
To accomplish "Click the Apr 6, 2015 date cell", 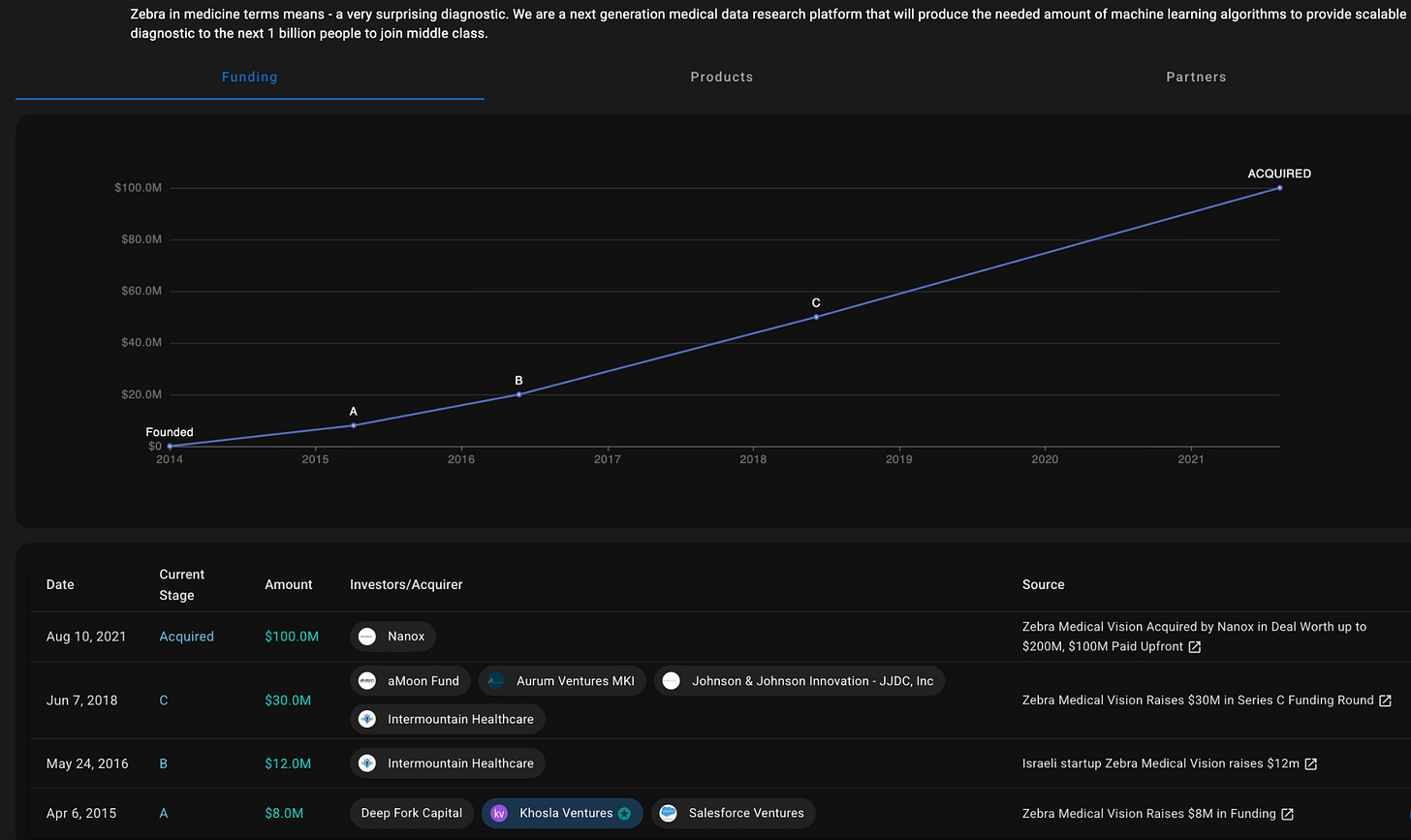I will click(81, 814).
